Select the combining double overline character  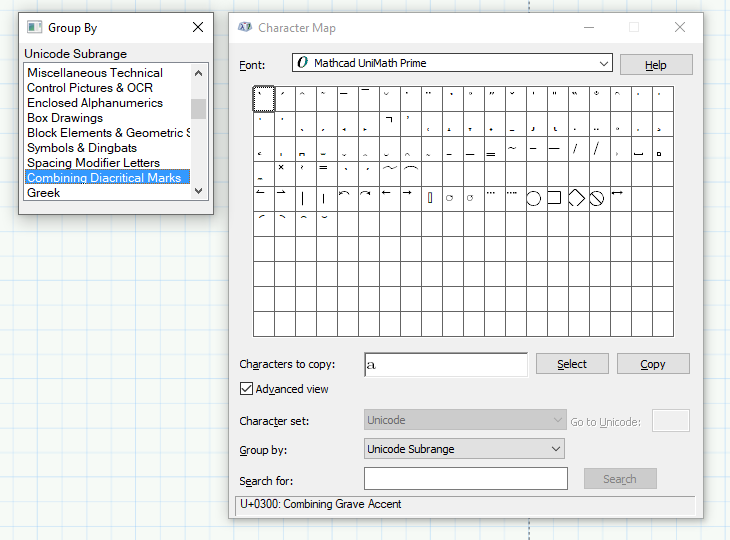(x=327, y=174)
